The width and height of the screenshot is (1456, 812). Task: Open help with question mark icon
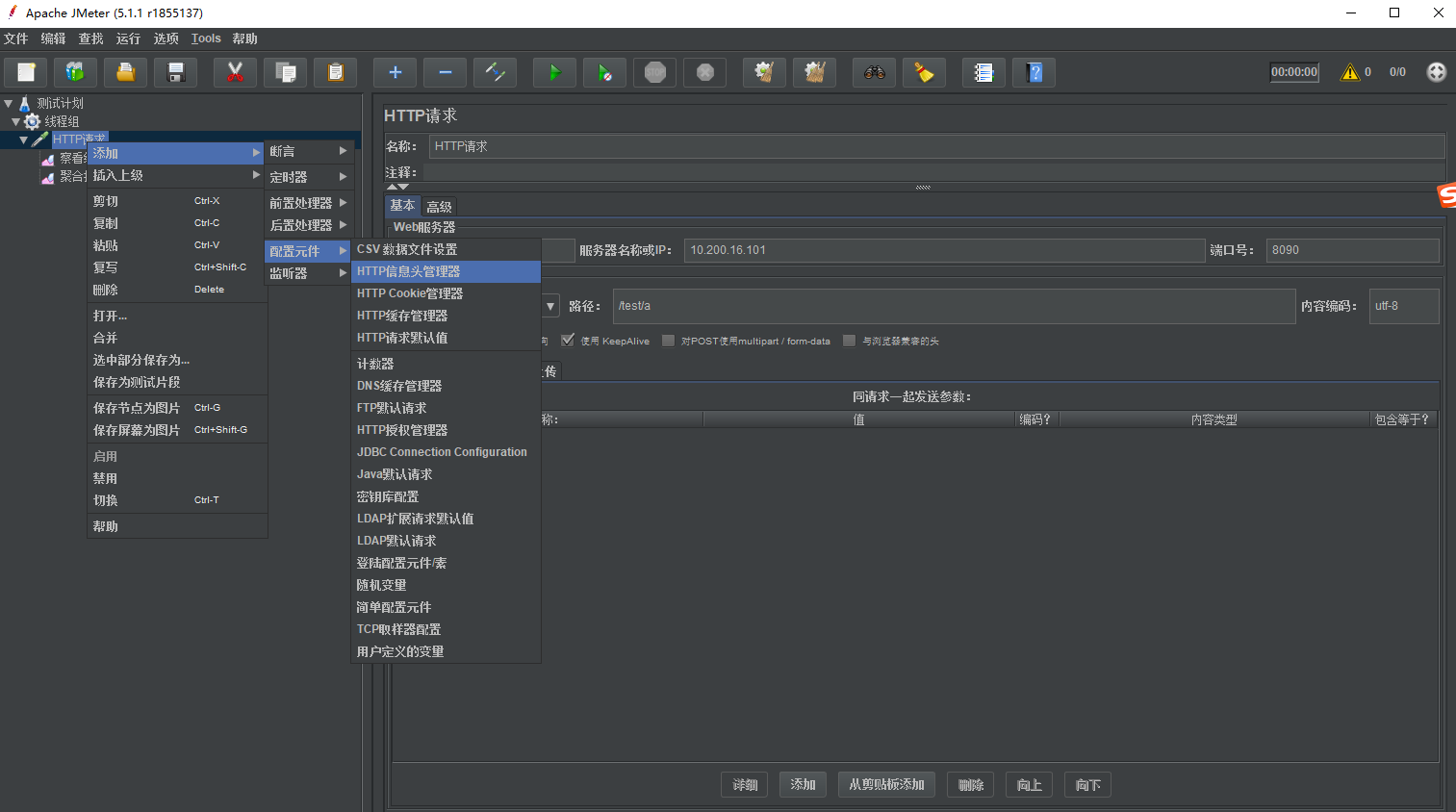1035,72
